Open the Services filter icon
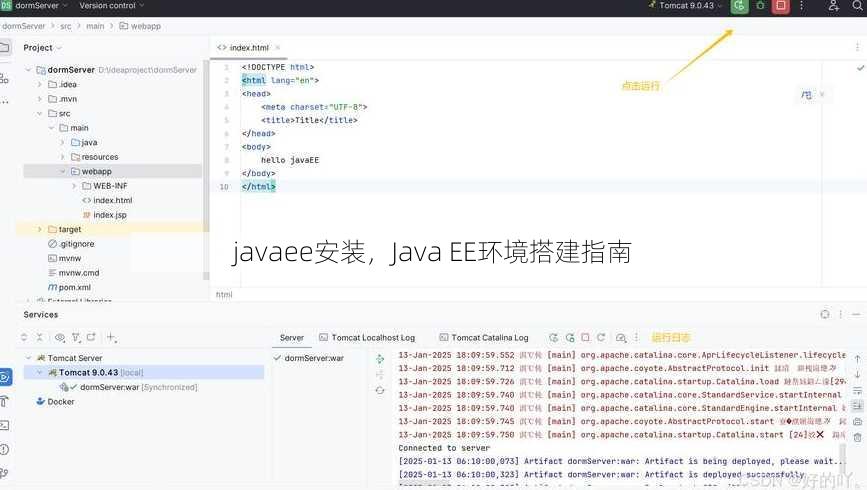Image resolution: width=867 pixels, height=490 pixels. click(x=76, y=337)
